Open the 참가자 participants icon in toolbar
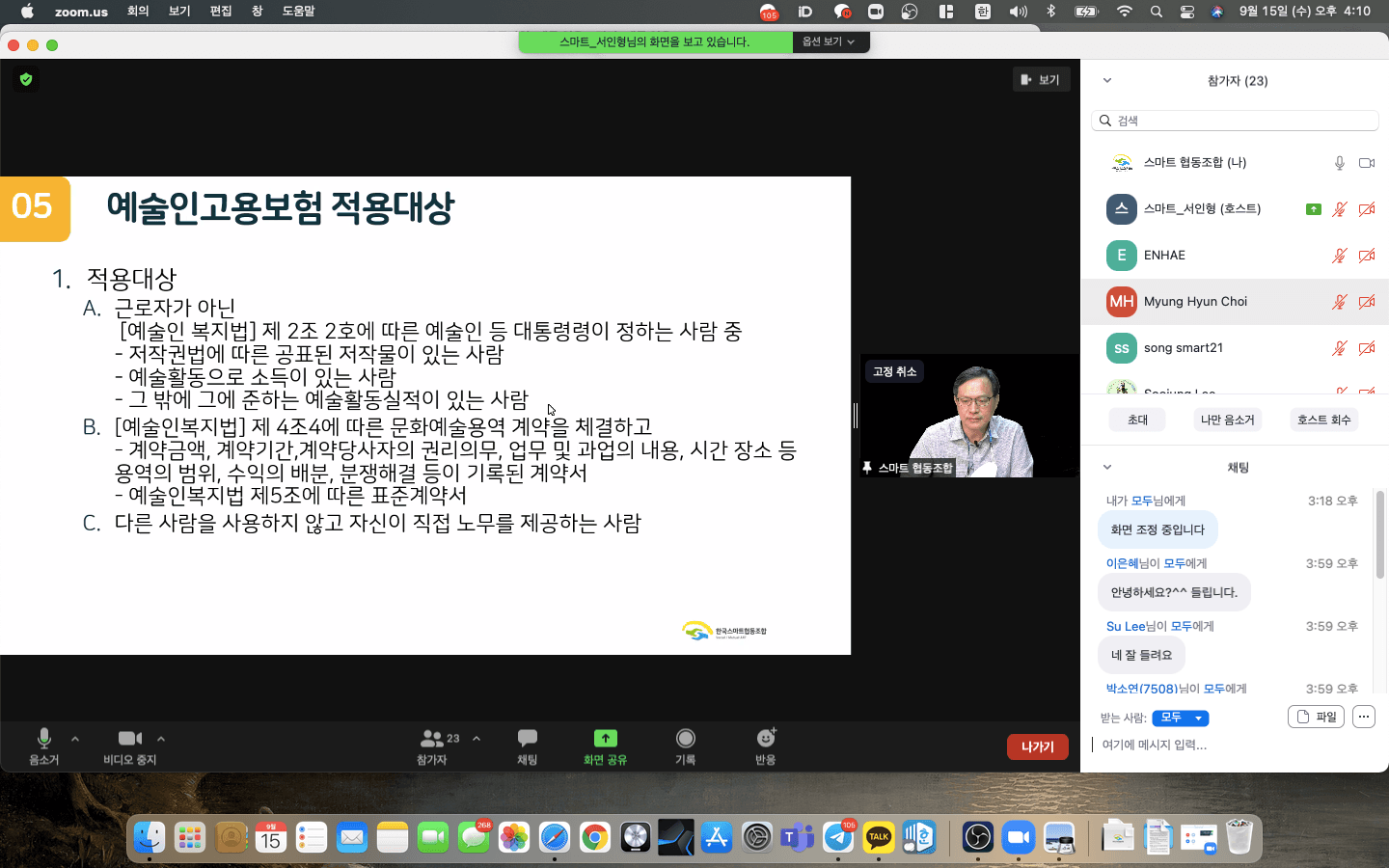The width and height of the screenshot is (1389, 868). pos(432,738)
